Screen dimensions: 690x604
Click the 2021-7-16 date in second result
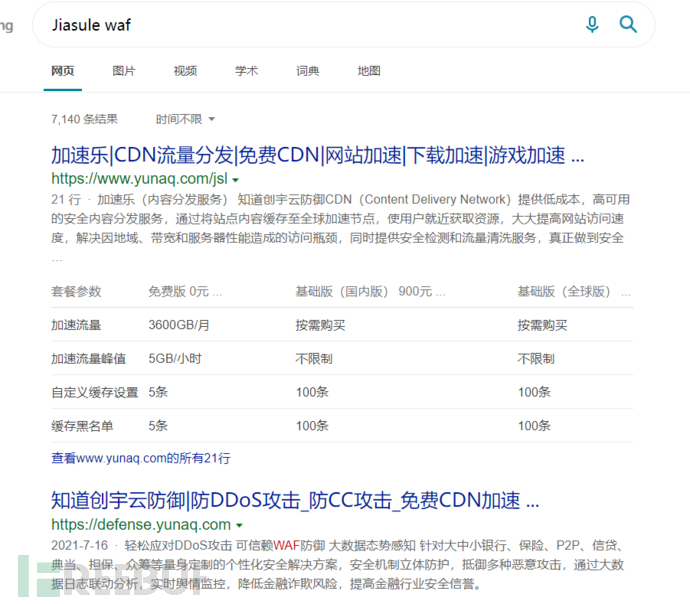point(79,545)
